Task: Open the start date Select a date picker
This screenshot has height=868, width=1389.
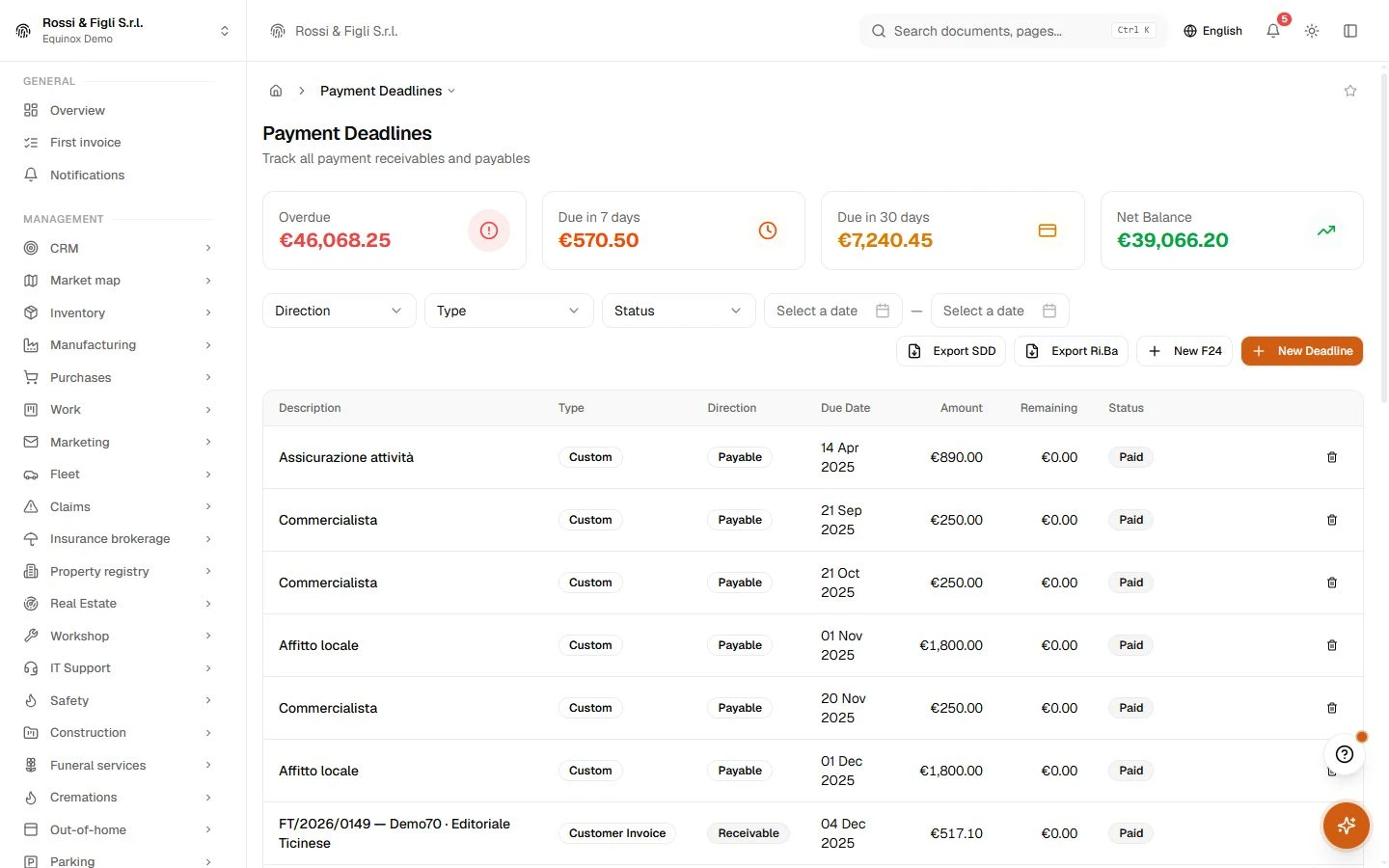Action: click(833, 311)
